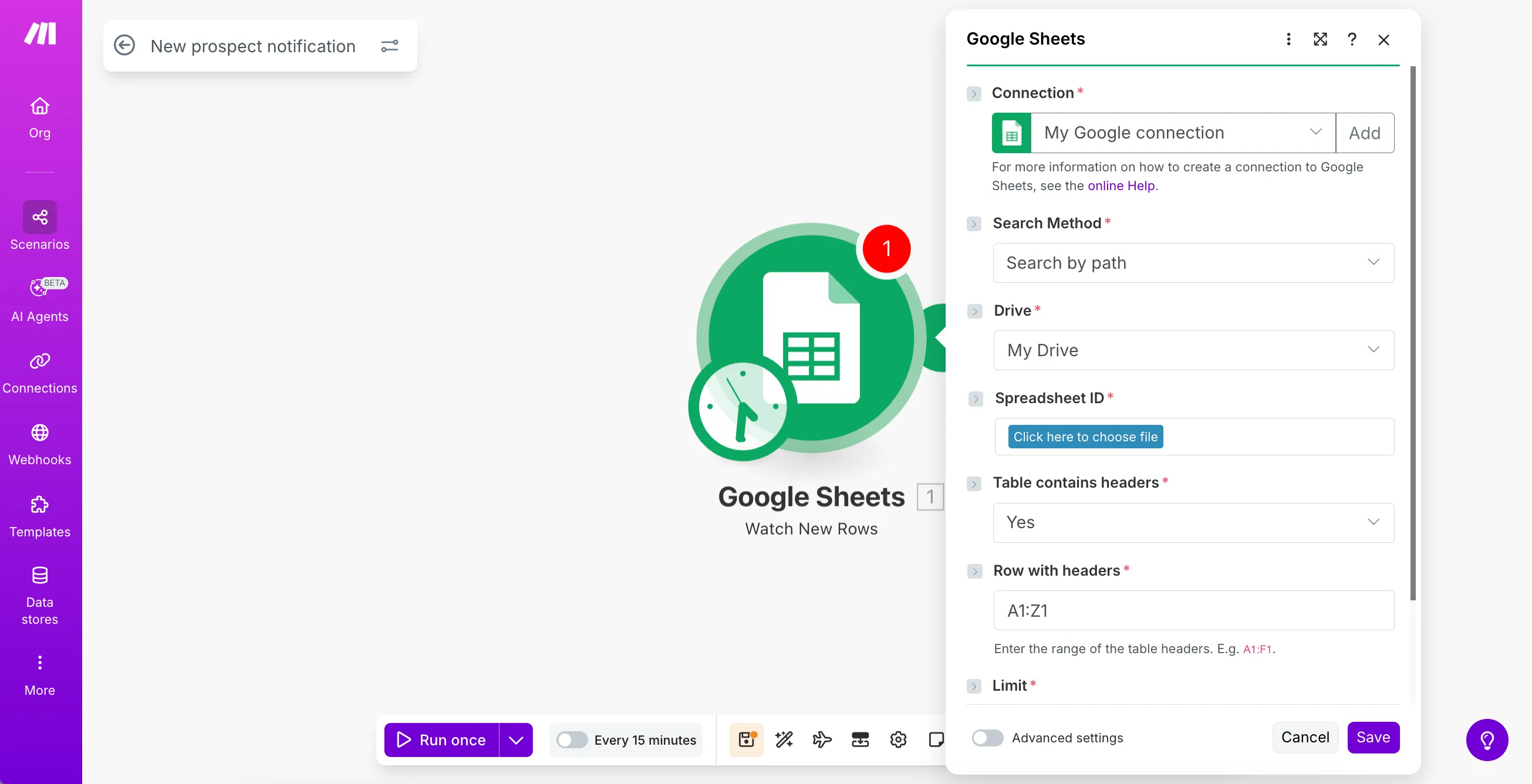Open Search by path dropdown

[x=1193, y=263]
